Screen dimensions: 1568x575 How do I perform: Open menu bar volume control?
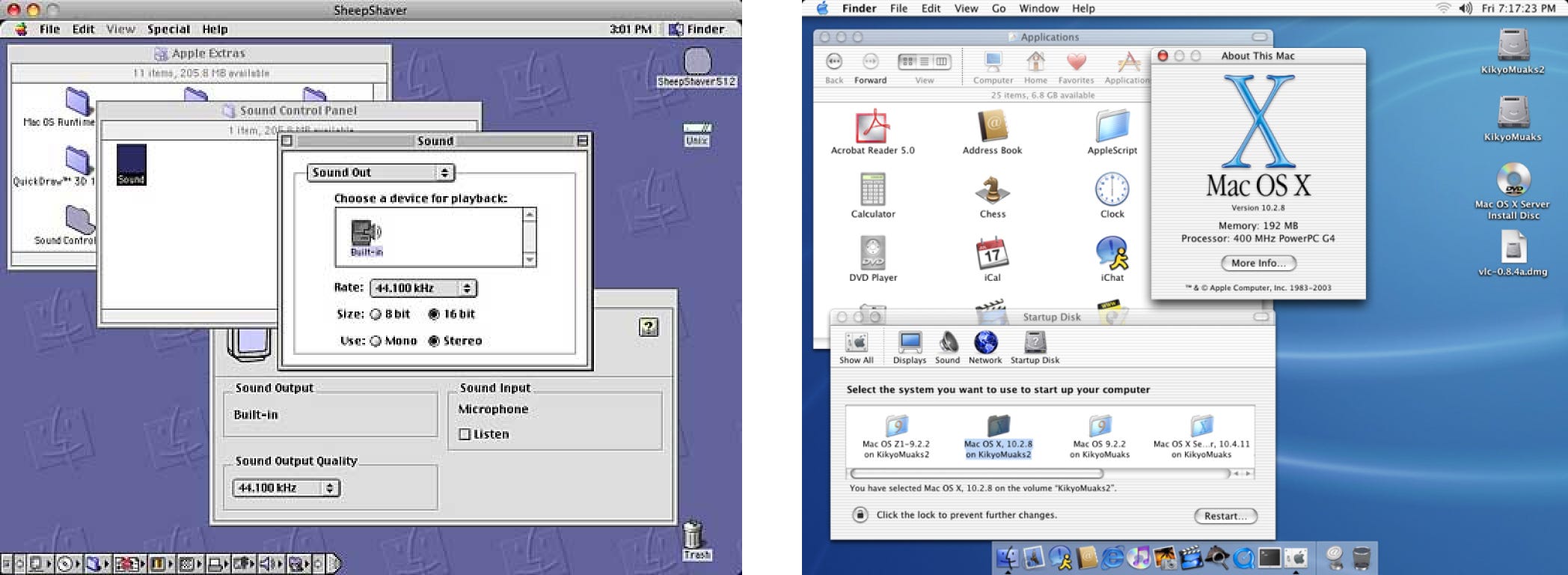(x=1465, y=8)
